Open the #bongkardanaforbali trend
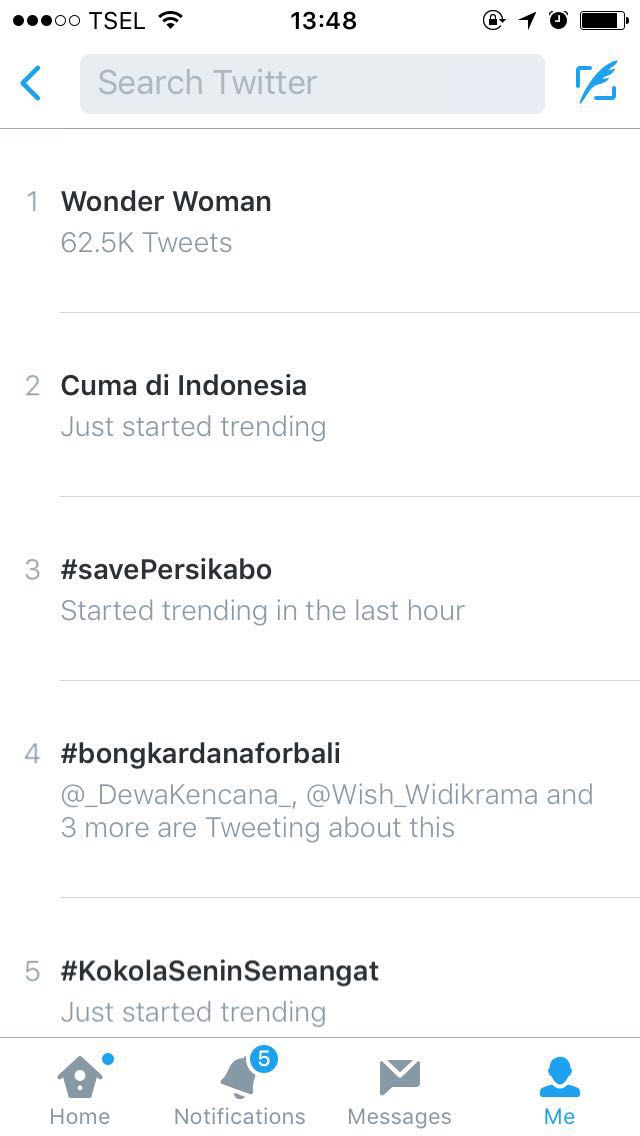This screenshot has width=640, height=1136. tap(200, 754)
